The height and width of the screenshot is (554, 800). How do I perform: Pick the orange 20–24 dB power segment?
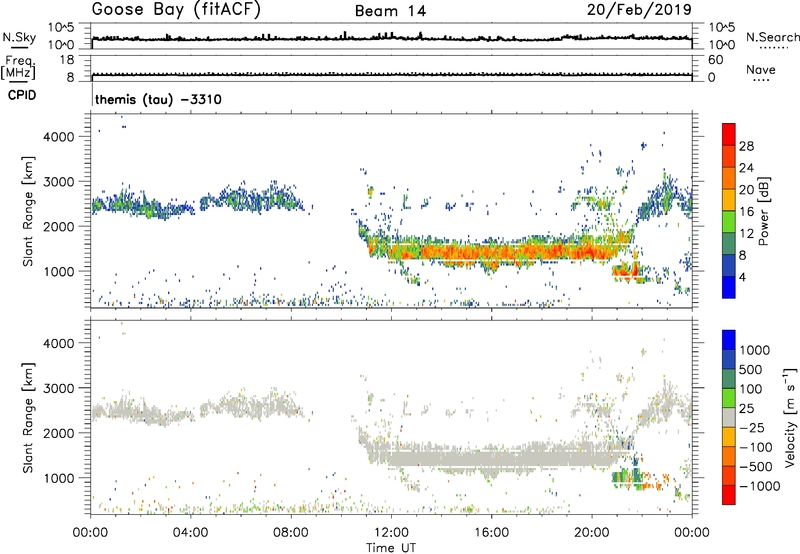coord(729,178)
